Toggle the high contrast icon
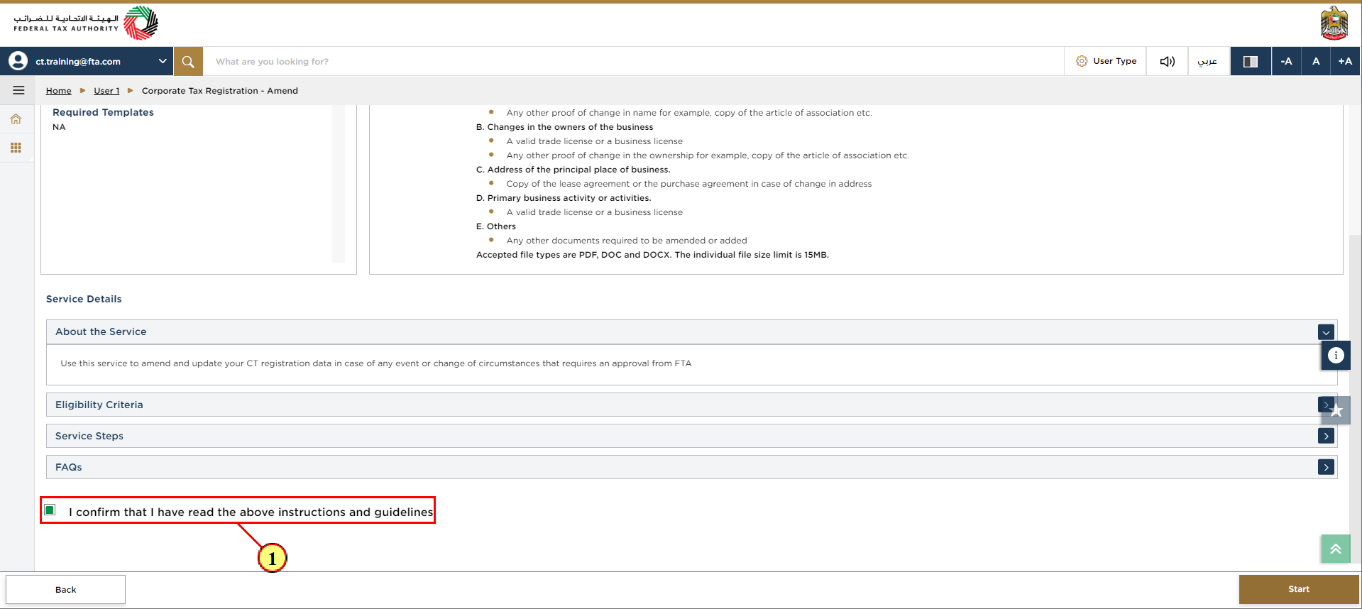The height and width of the screenshot is (609, 1362). point(1250,61)
